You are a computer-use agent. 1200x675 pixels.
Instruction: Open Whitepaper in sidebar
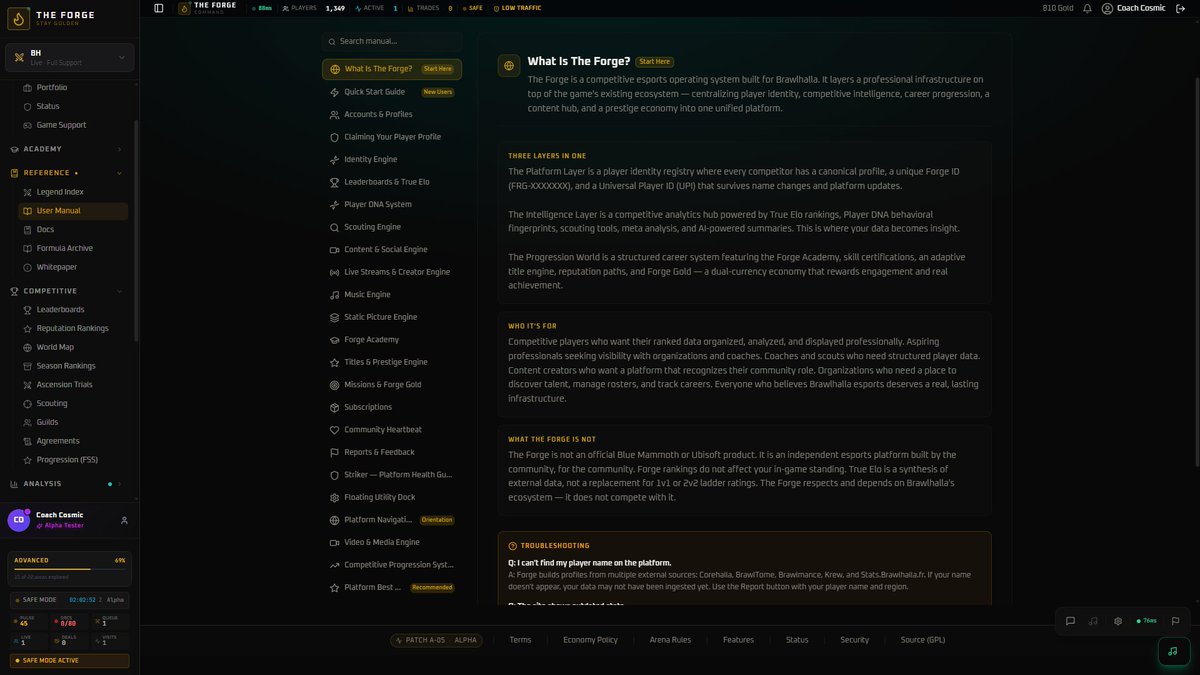point(73,267)
